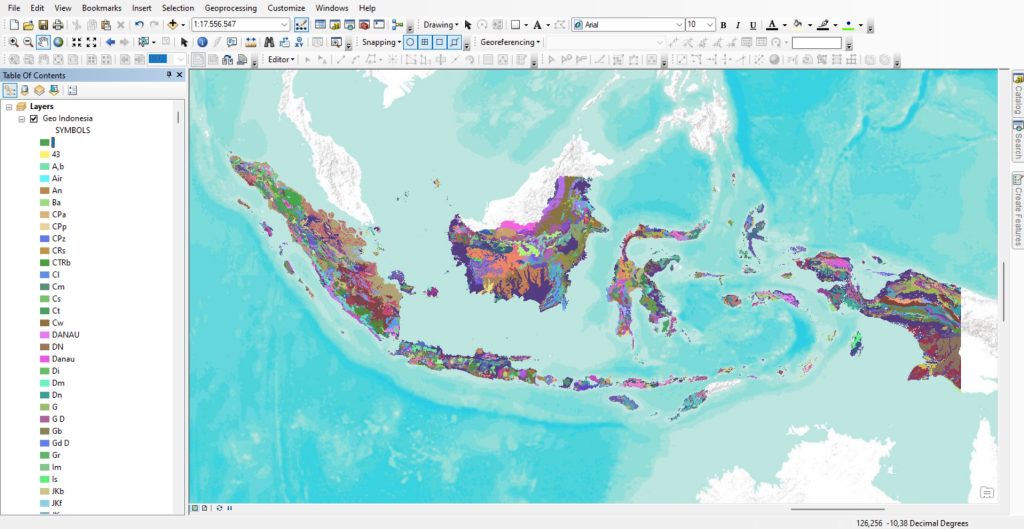1024x529 pixels.
Task: Open the Measure tool
Action: point(251,42)
